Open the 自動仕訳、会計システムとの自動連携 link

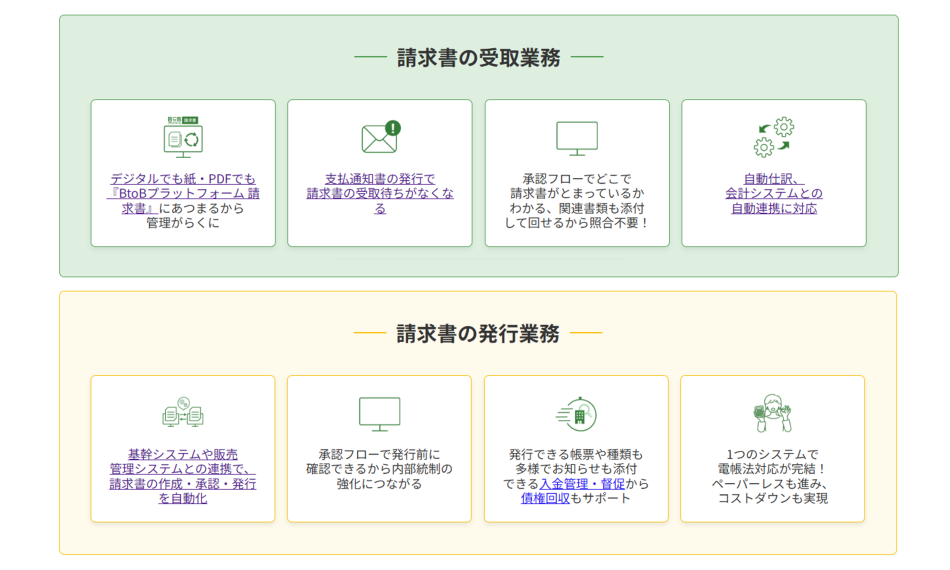(774, 193)
